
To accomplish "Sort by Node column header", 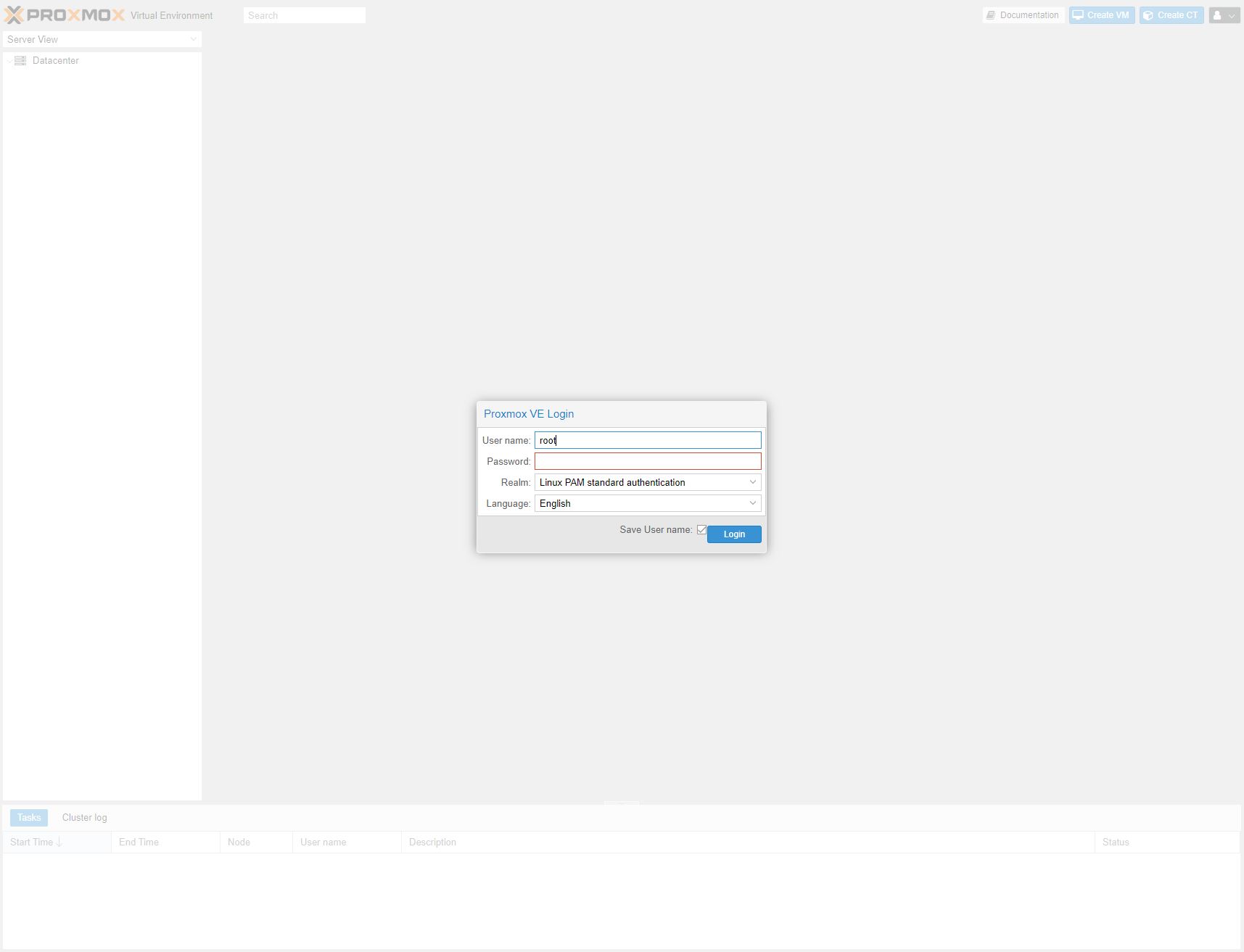I will pyautogui.click(x=256, y=843).
